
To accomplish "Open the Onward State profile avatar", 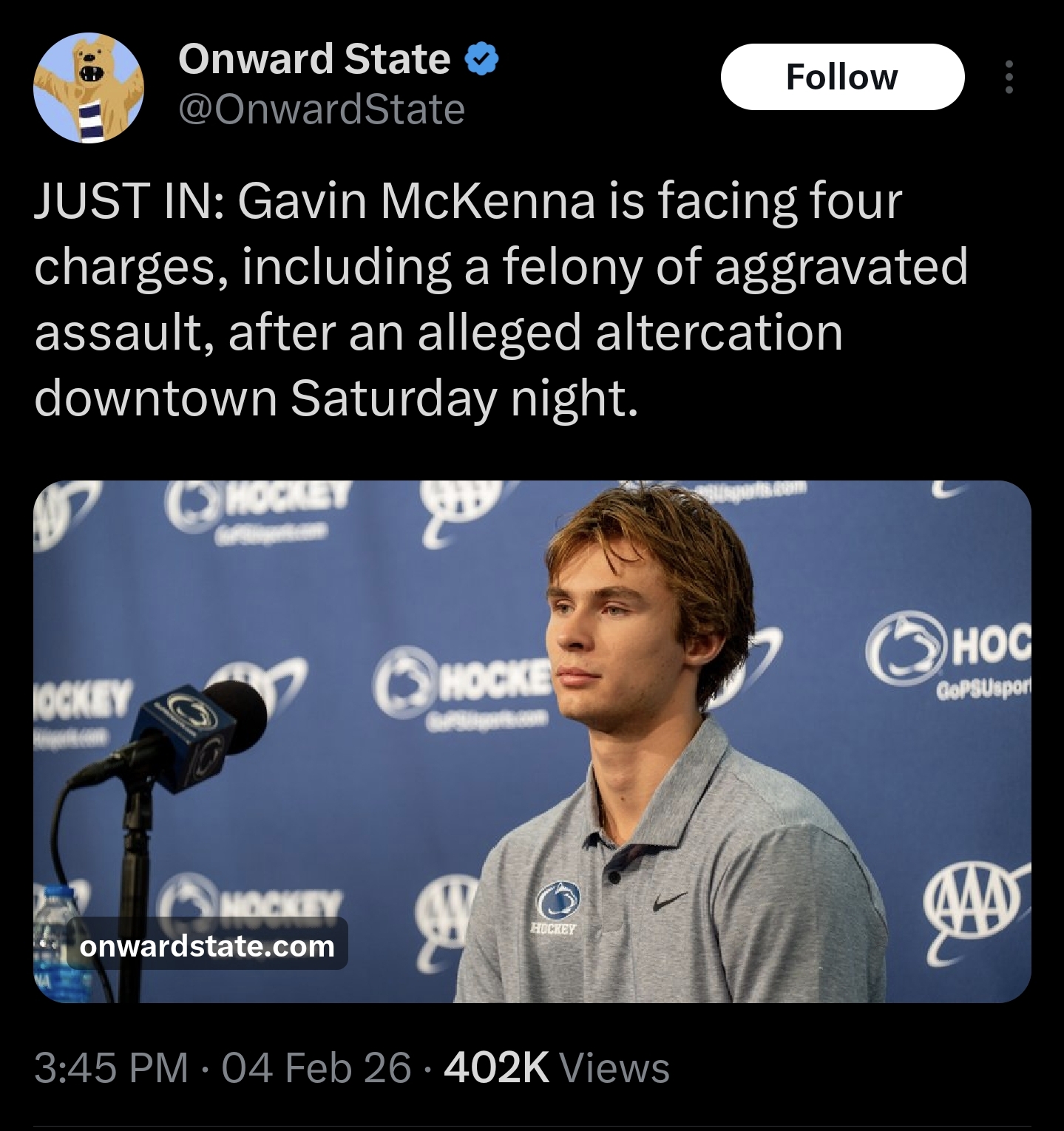I will 88,88.
